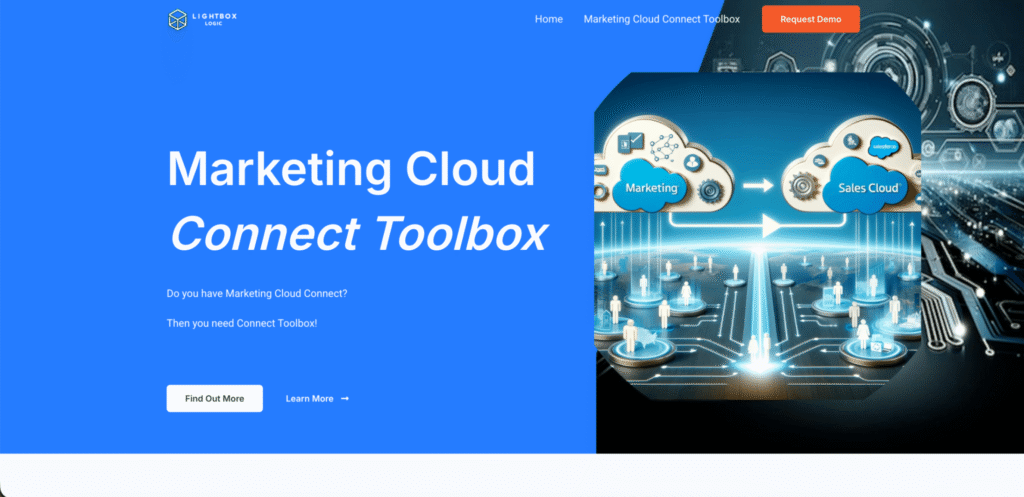This screenshot has height=497, width=1024.
Task: Click the Marketing Cloud heading line
Action: [x=351, y=169]
